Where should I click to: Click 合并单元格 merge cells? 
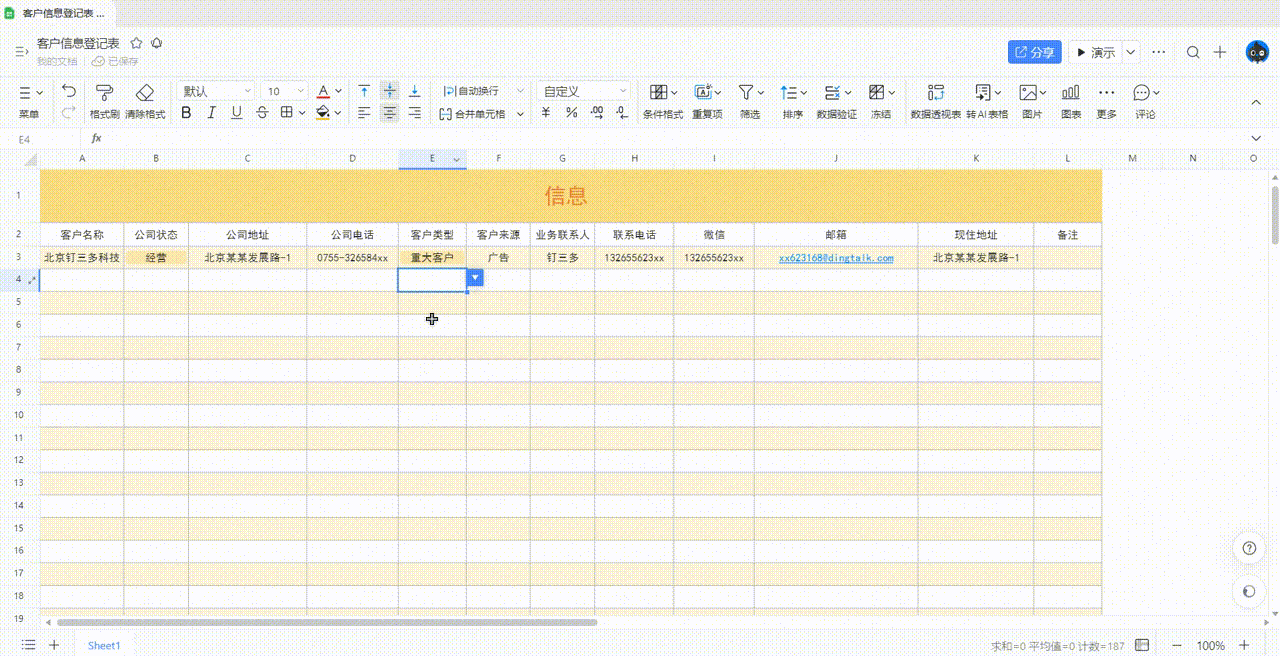coord(472,114)
